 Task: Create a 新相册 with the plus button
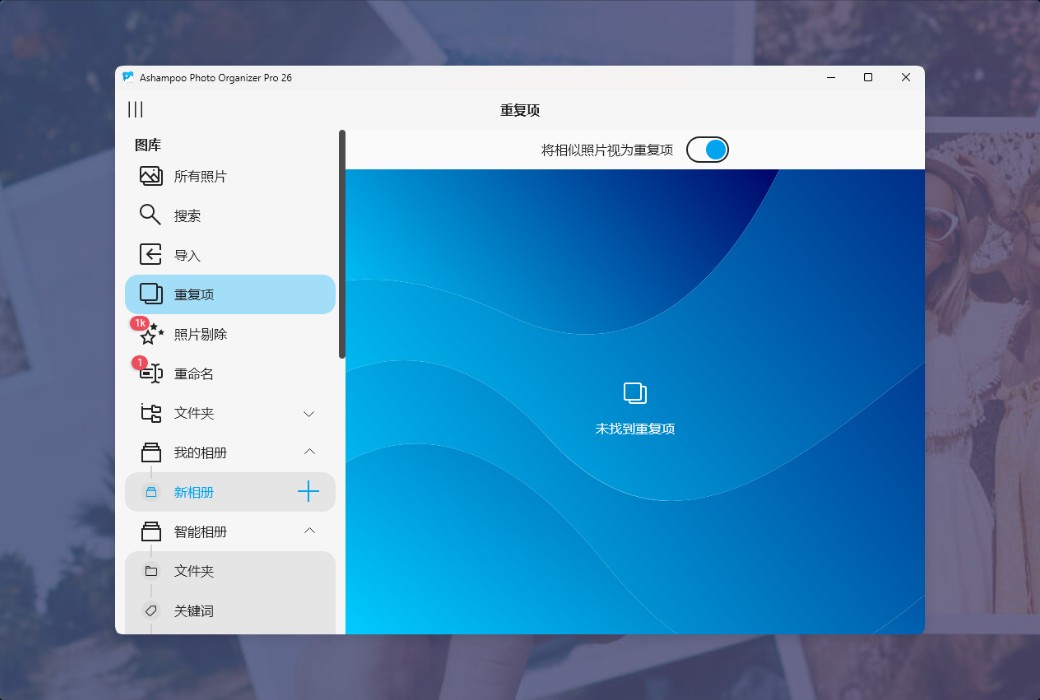[308, 491]
